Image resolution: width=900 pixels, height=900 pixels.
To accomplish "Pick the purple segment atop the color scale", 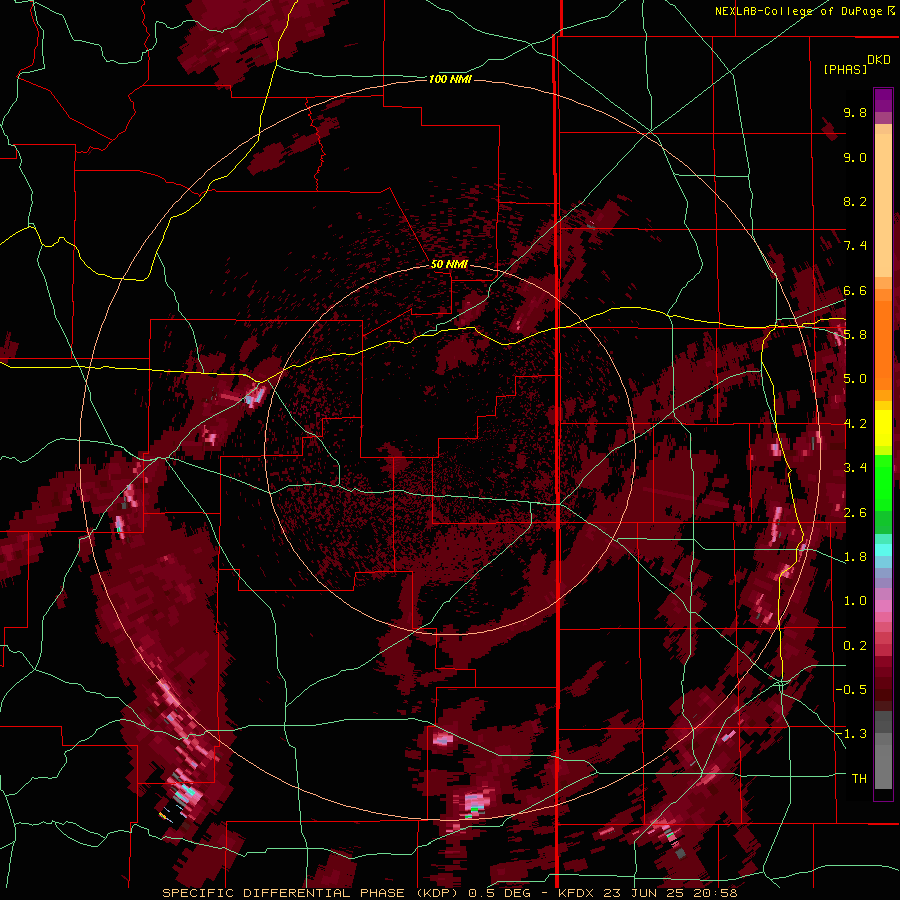I will pyautogui.click(x=883, y=100).
